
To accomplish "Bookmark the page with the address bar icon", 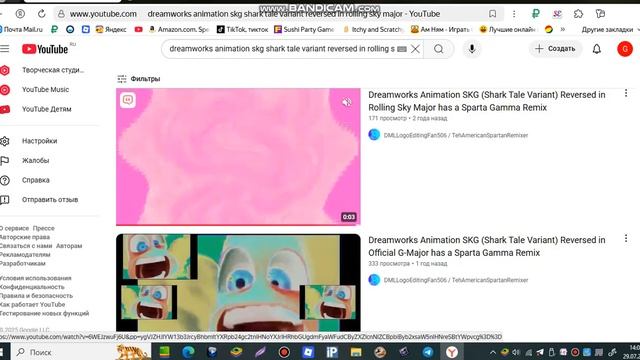I will click(x=493, y=14).
